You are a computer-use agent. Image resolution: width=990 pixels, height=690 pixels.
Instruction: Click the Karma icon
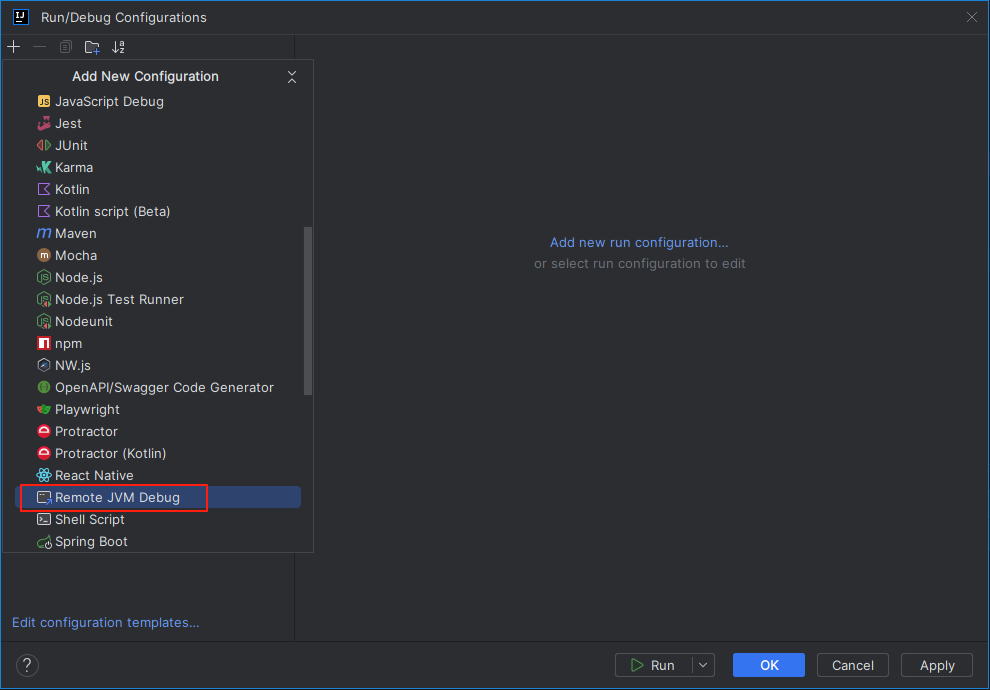coord(44,167)
